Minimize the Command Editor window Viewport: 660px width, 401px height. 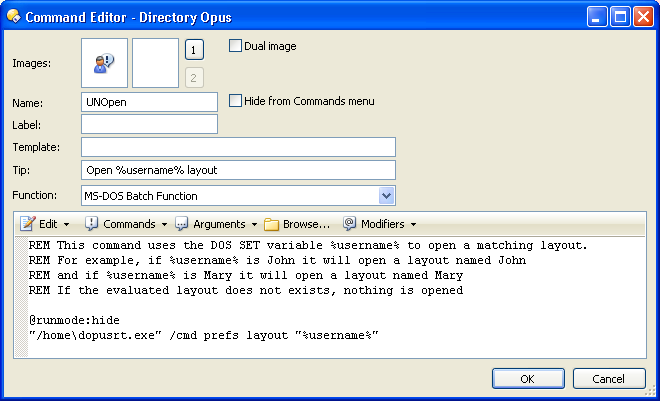point(597,17)
